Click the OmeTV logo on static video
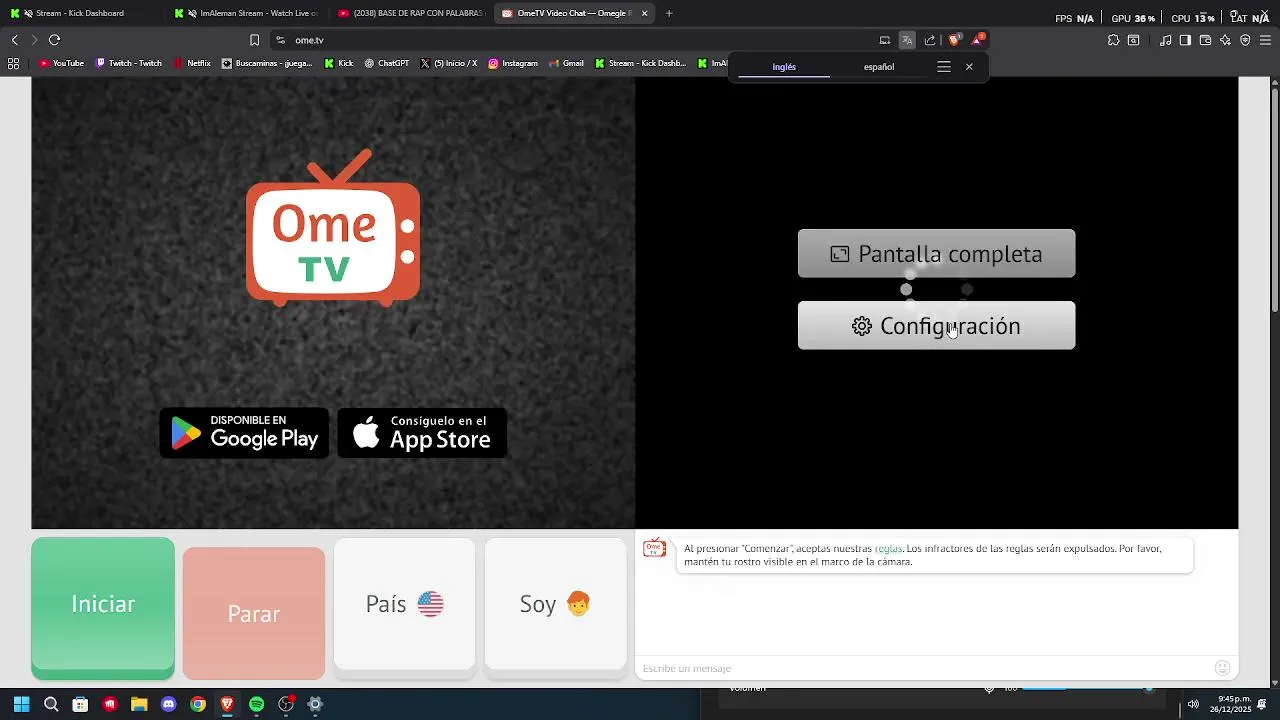Screen dimensions: 1280x720 (333, 228)
